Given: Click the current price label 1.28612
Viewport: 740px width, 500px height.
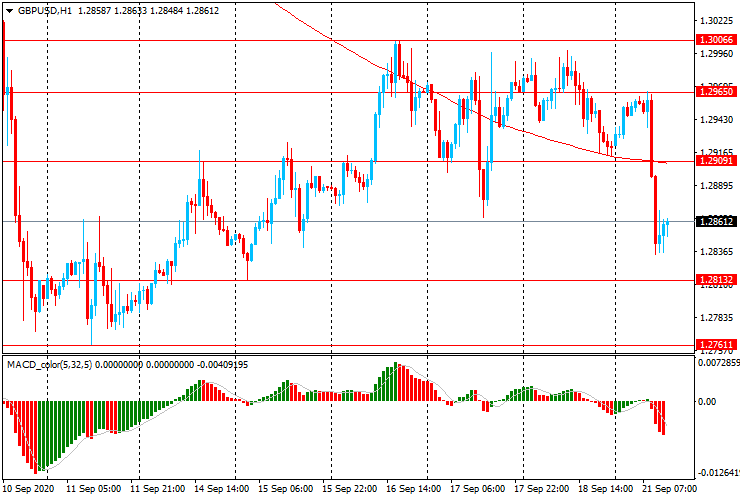Looking at the screenshot, I should click(716, 221).
